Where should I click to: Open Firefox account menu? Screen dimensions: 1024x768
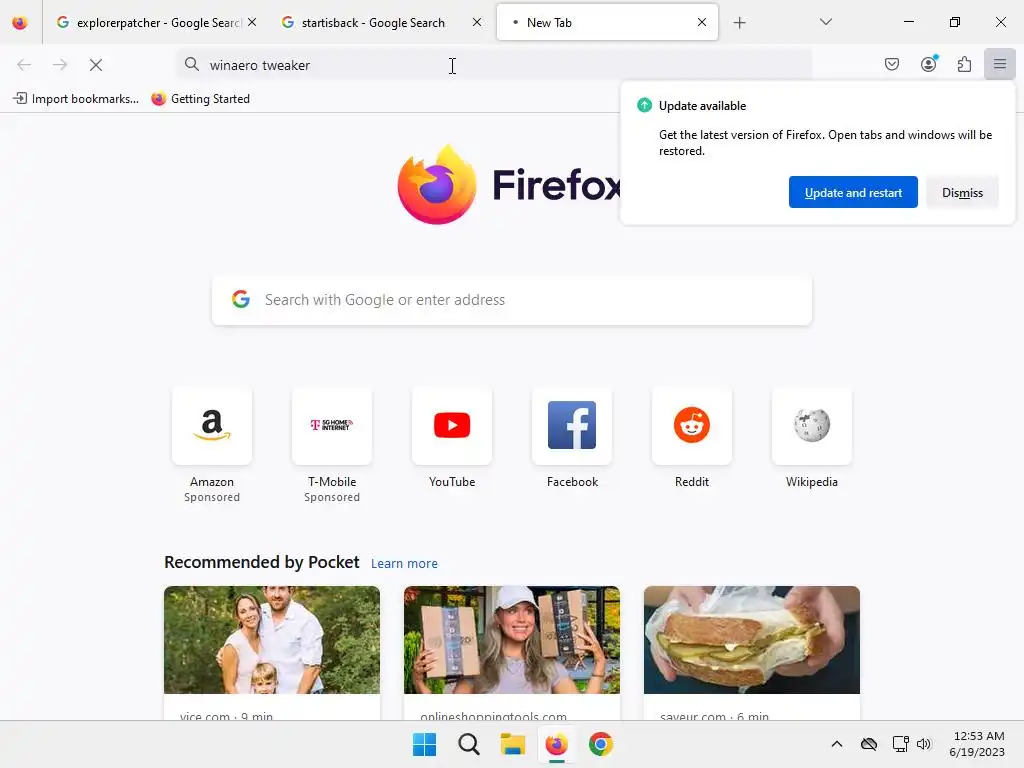point(929,64)
